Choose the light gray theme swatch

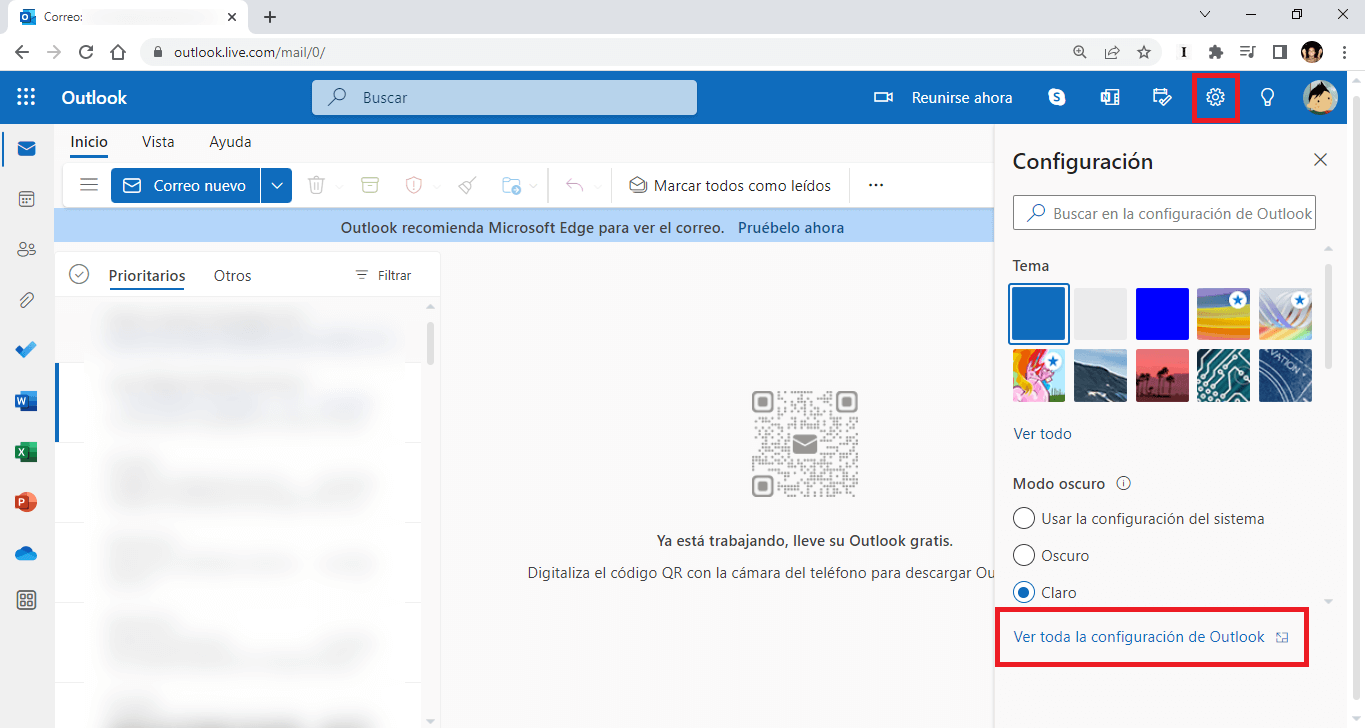pyautogui.click(x=1101, y=314)
